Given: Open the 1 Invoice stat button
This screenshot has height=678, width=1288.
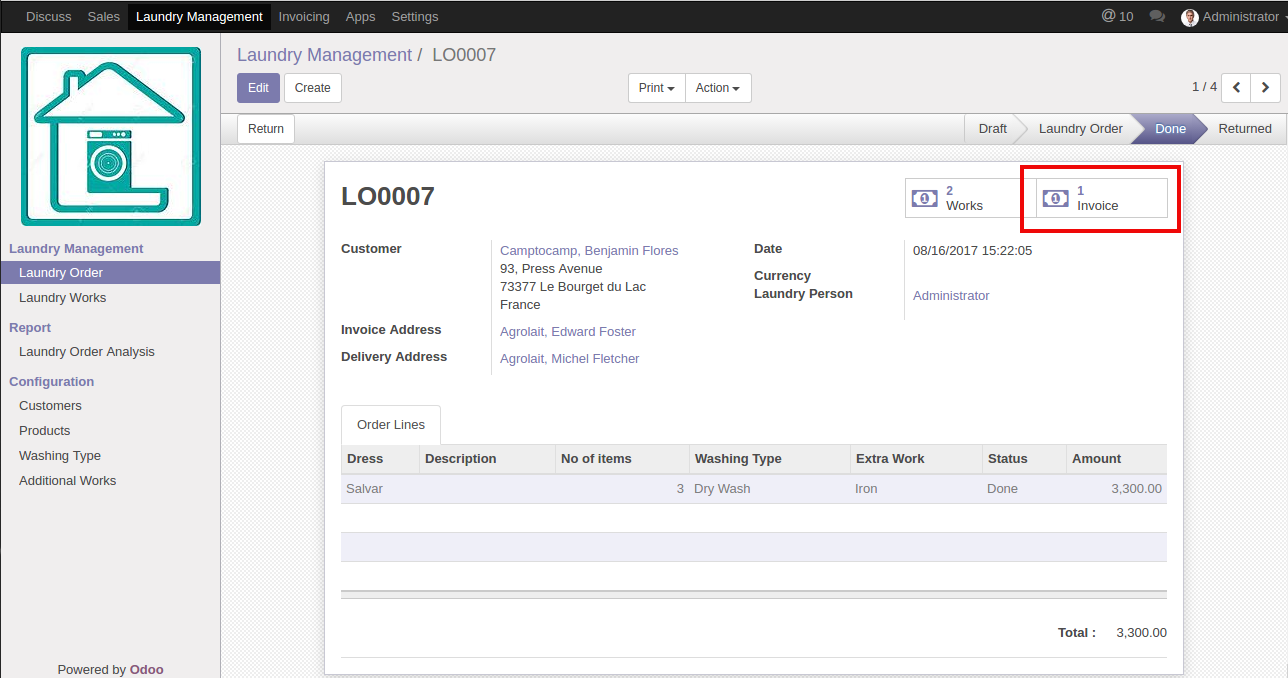Looking at the screenshot, I should [x=1101, y=198].
